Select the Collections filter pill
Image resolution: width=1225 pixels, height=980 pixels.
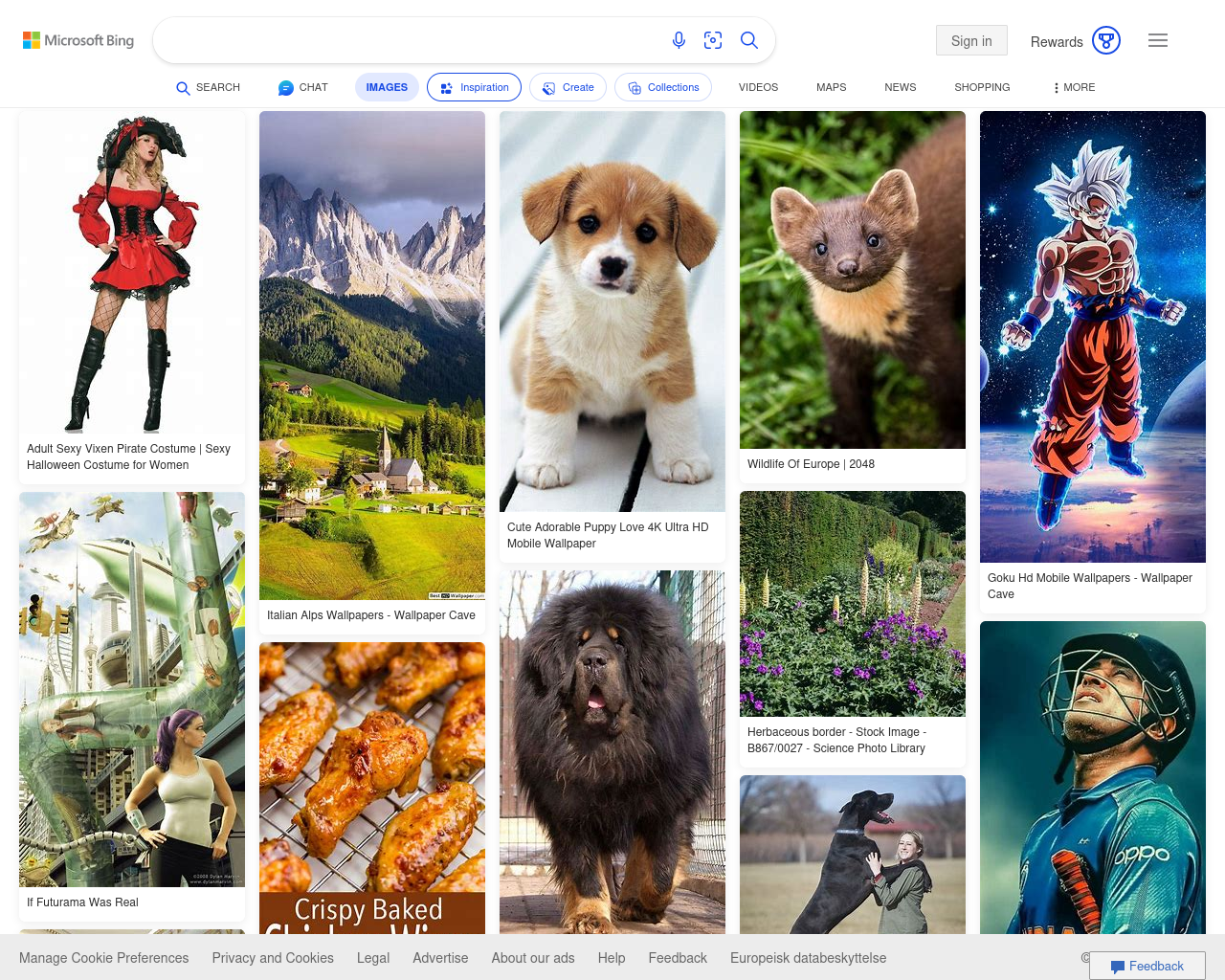(x=662, y=87)
